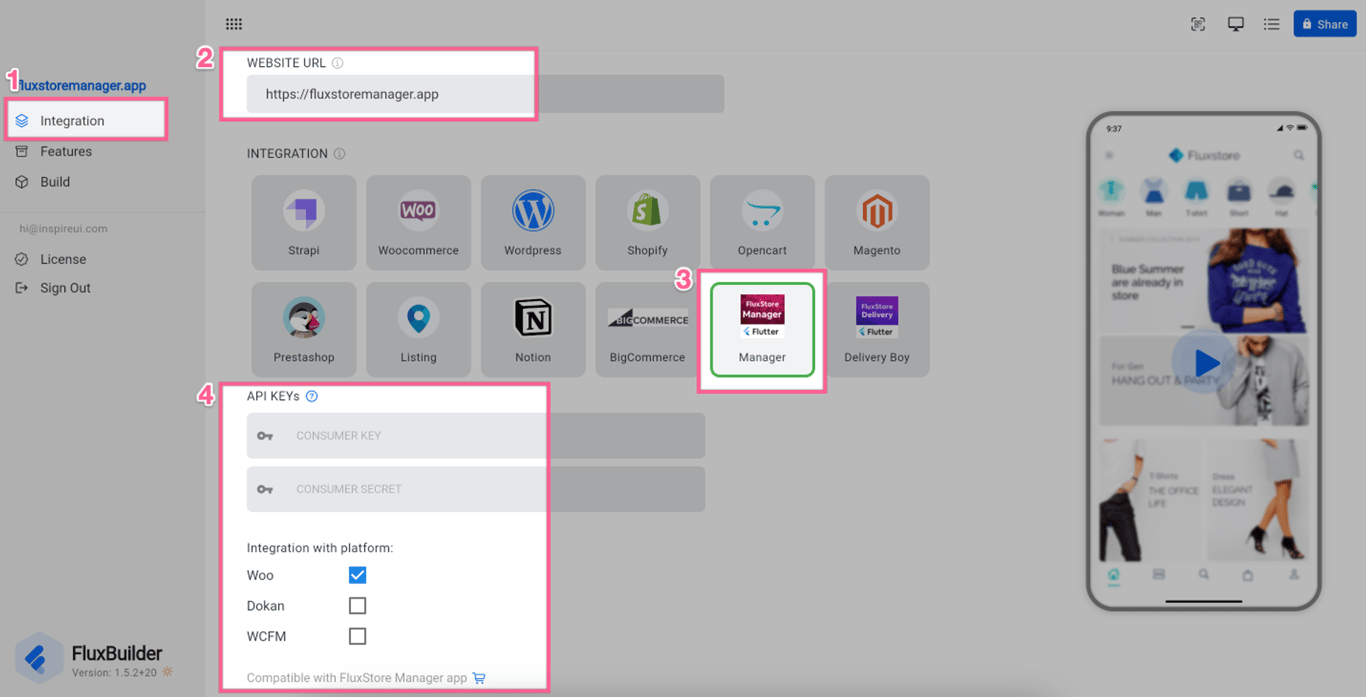Select the Prestashop integration tile
The image size is (1366, 697).
click(304, 330)
